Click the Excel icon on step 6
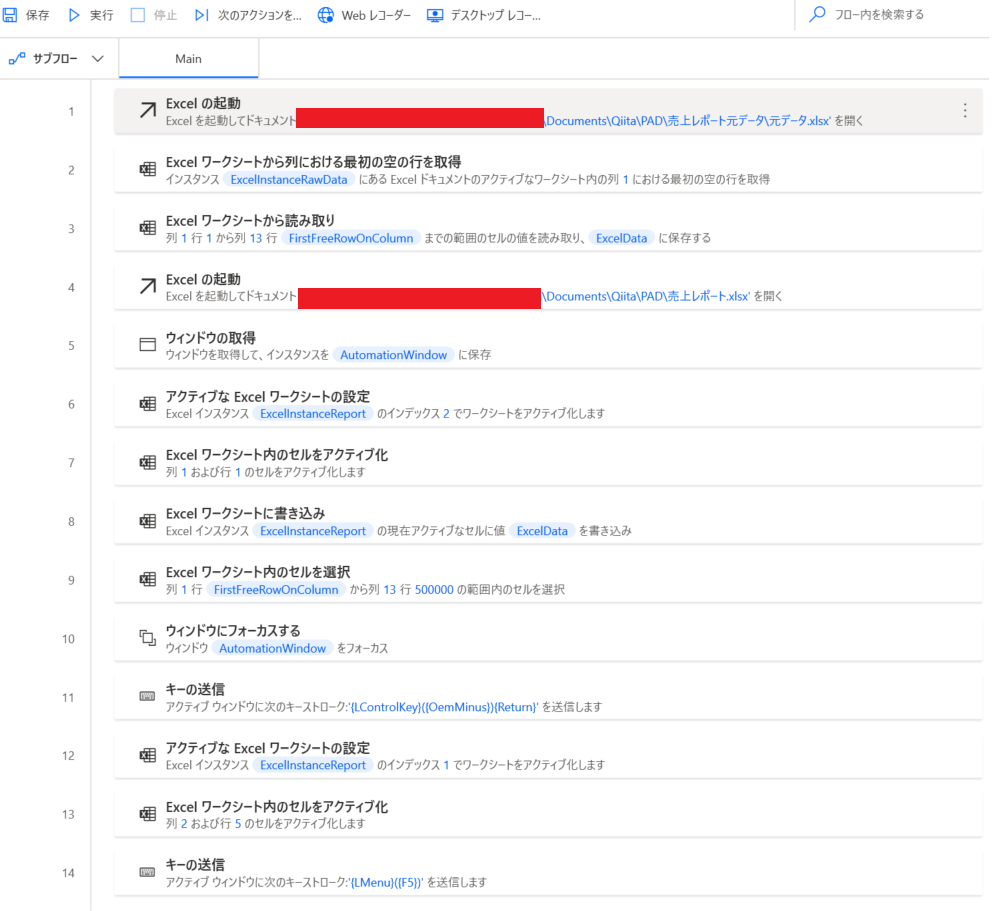 click(x=147, y=403)
